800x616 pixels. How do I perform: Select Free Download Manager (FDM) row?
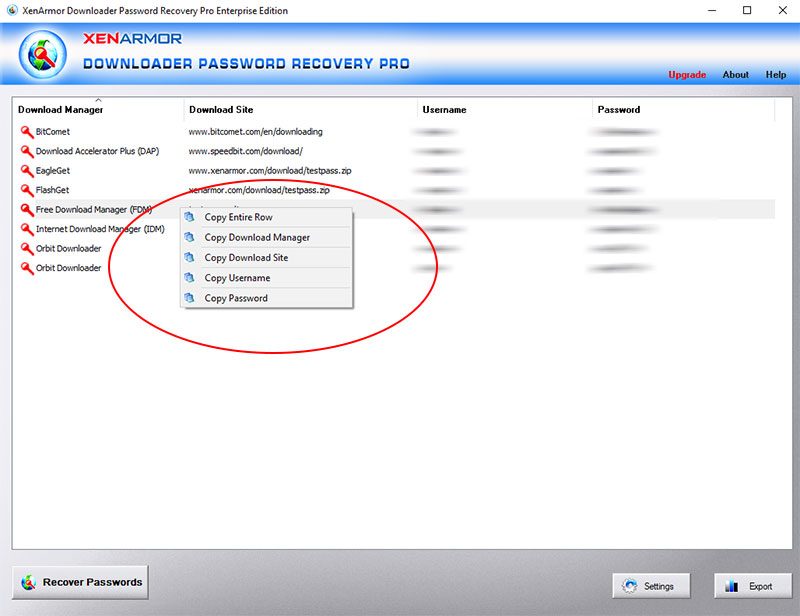[94, 209]
